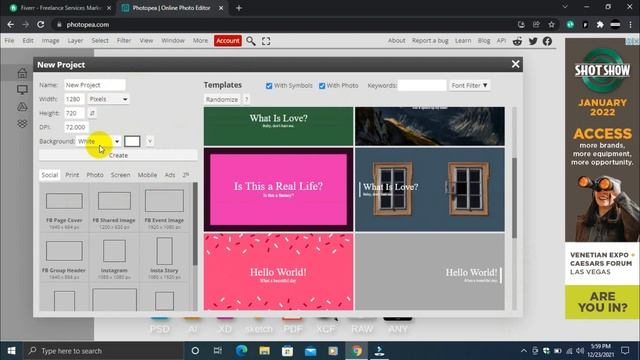Viewport: 640px width, 360px height.
Task: Open Photopea Facebook page icon
Action: click(547, 41)
